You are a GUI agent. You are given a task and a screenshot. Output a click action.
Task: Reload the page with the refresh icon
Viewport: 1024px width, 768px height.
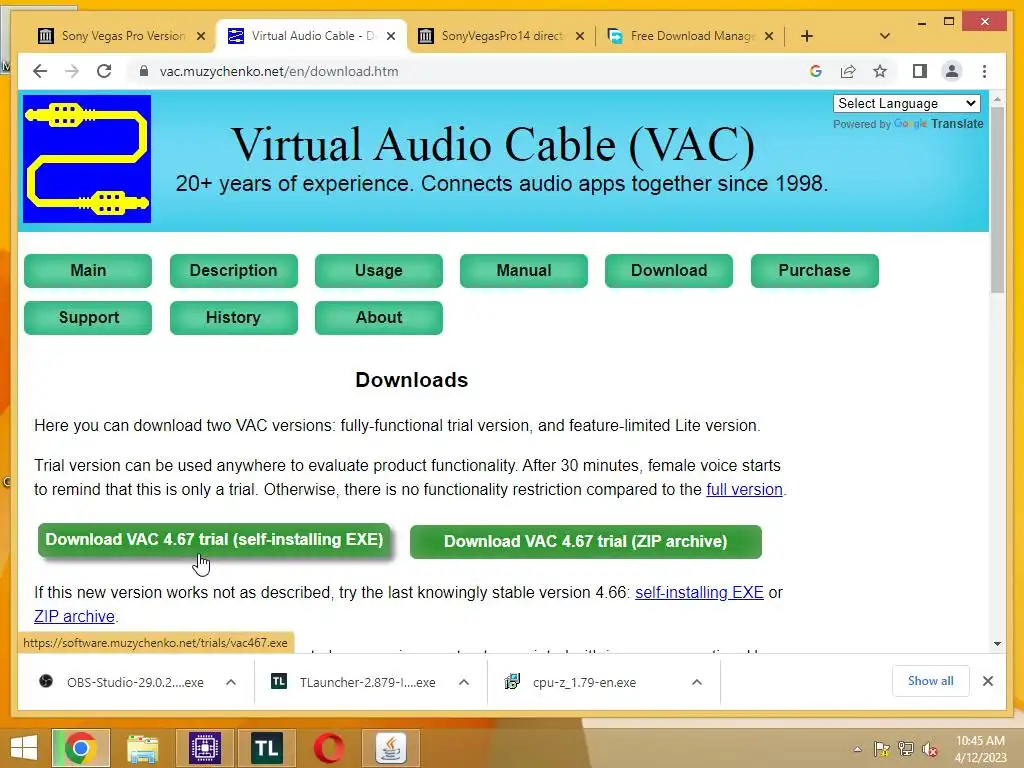[104, 71]
